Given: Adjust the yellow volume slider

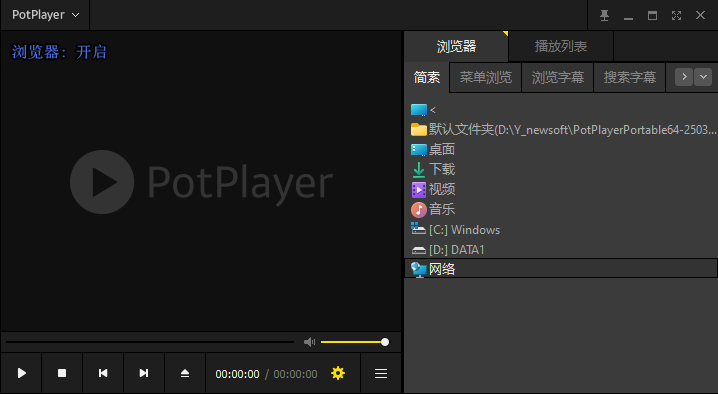Looking at the screenshot, I should [355, 342].
